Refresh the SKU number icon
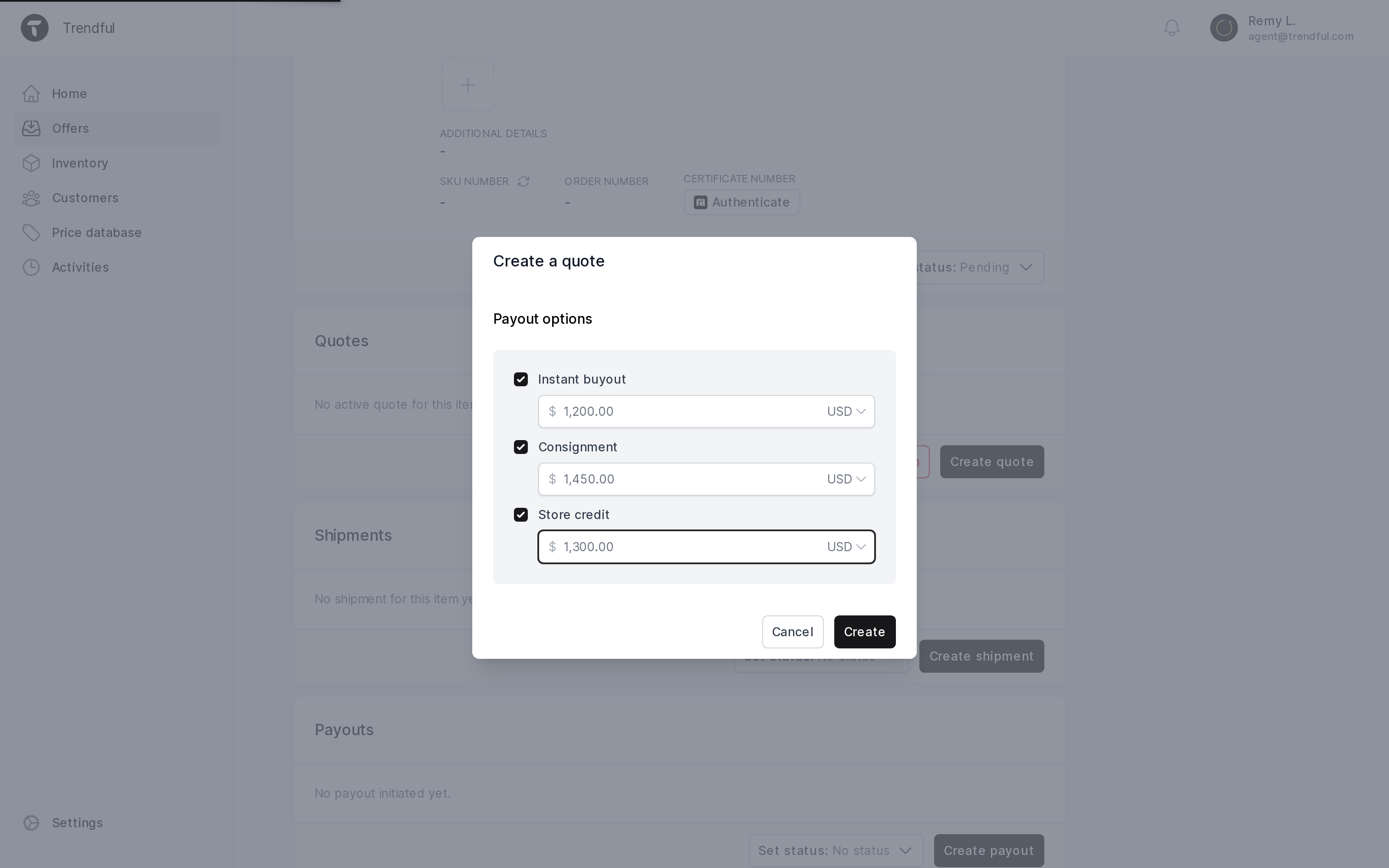 point(523,181)
